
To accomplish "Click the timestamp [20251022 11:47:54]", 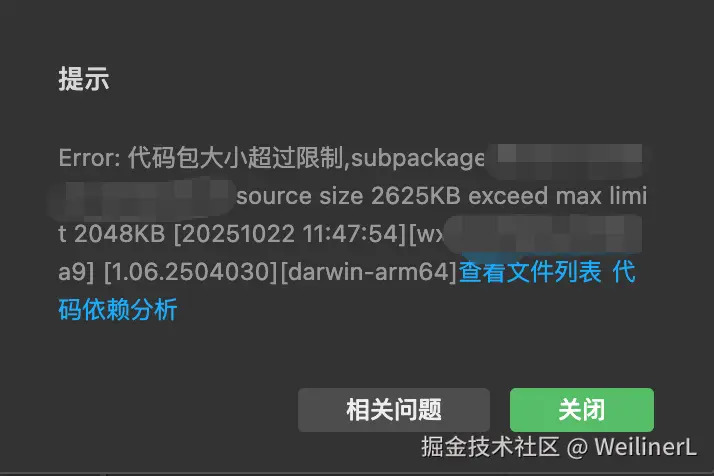I will coord(290,234).
